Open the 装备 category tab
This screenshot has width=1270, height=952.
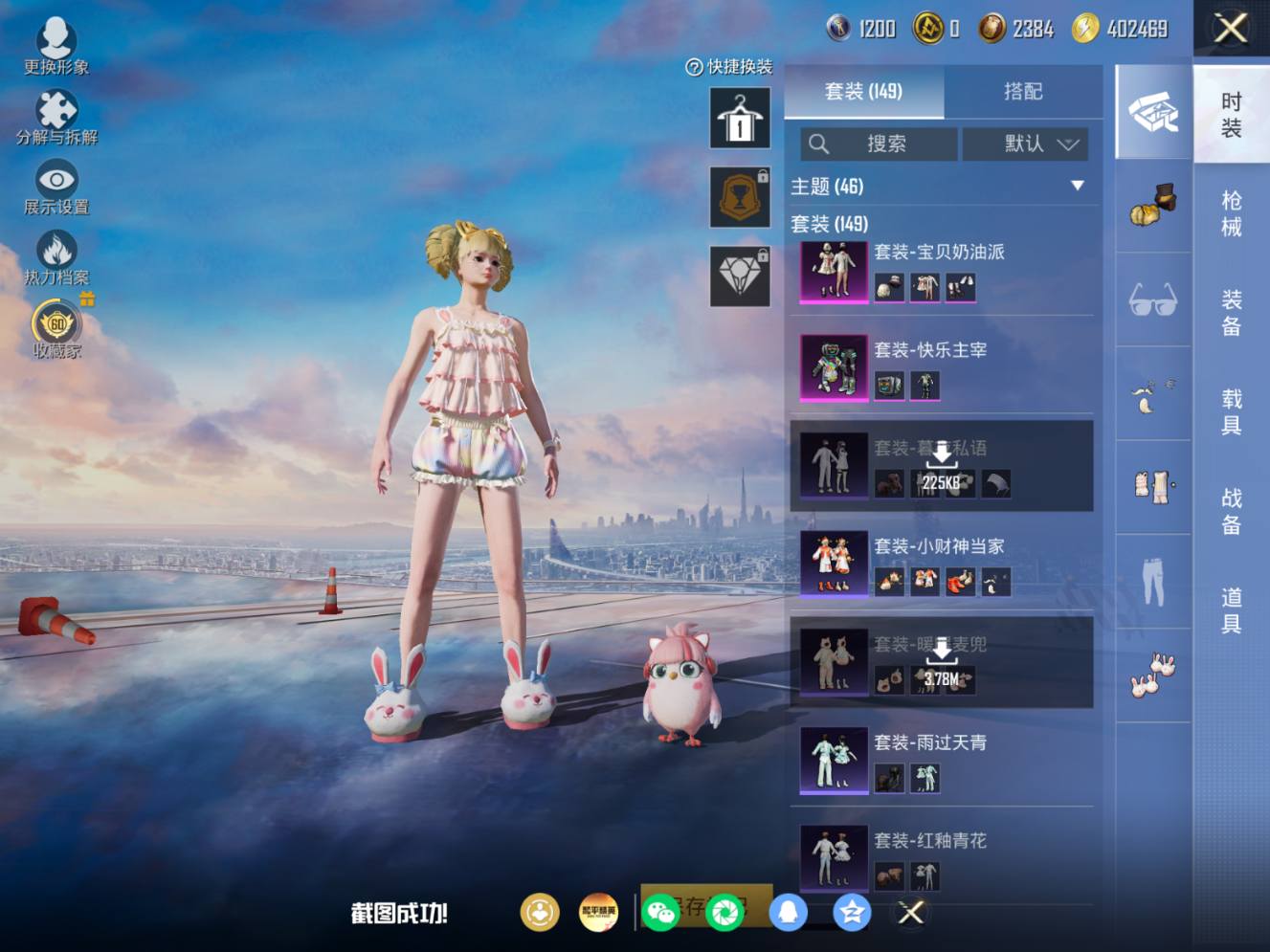[x=1232, y=313]
